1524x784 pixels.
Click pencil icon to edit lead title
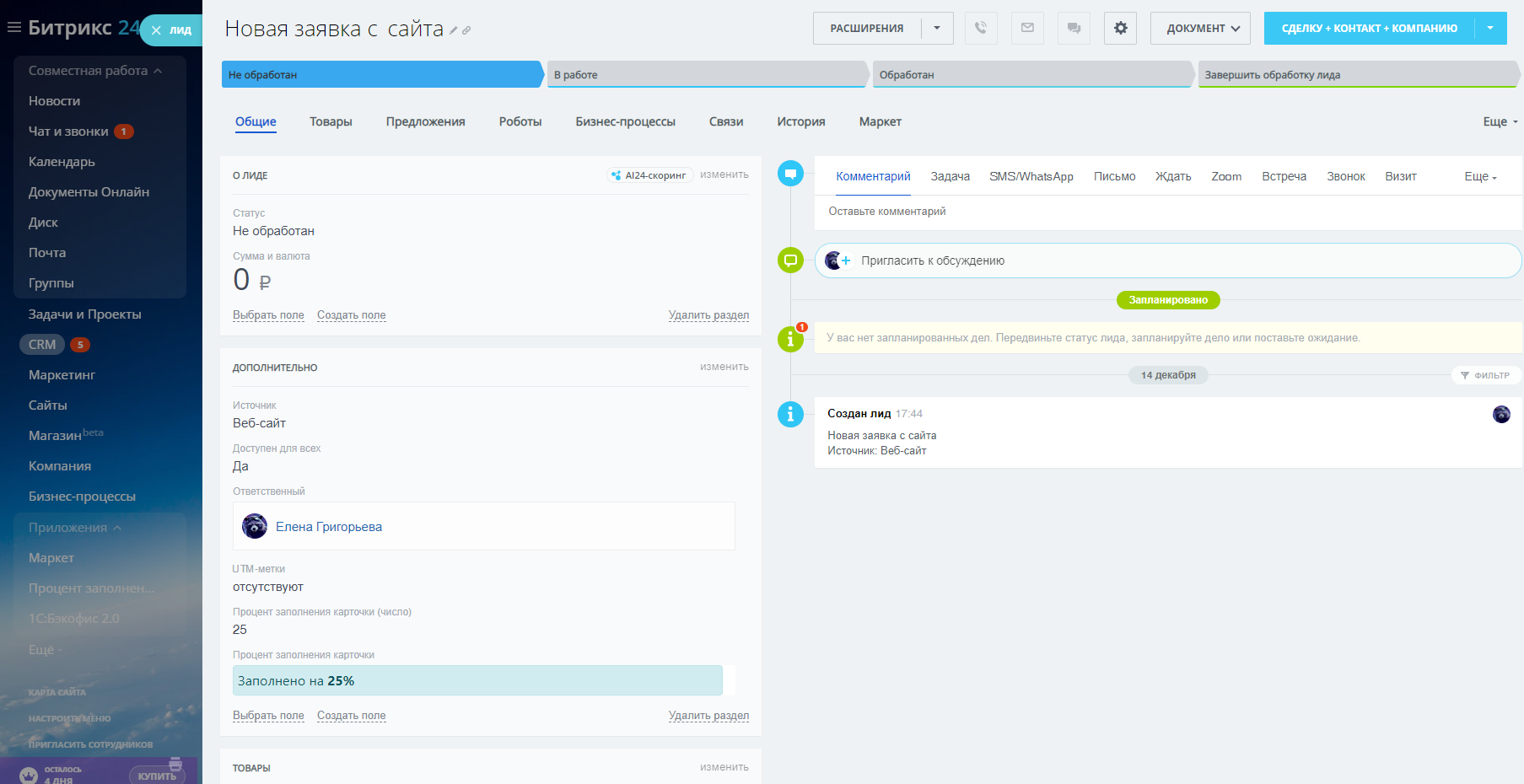tap(454, 30)
